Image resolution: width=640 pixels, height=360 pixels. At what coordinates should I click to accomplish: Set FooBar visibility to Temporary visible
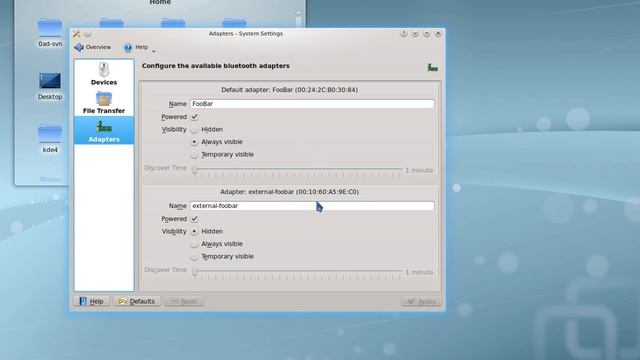[x=194, y=155]
